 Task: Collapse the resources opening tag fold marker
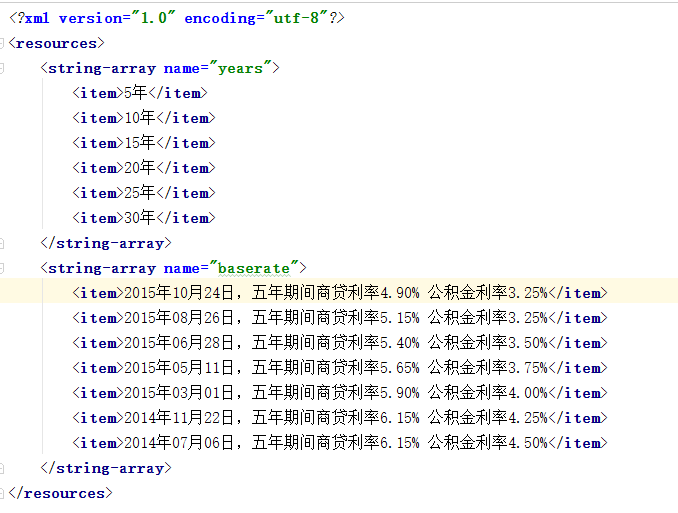[1, 43]
